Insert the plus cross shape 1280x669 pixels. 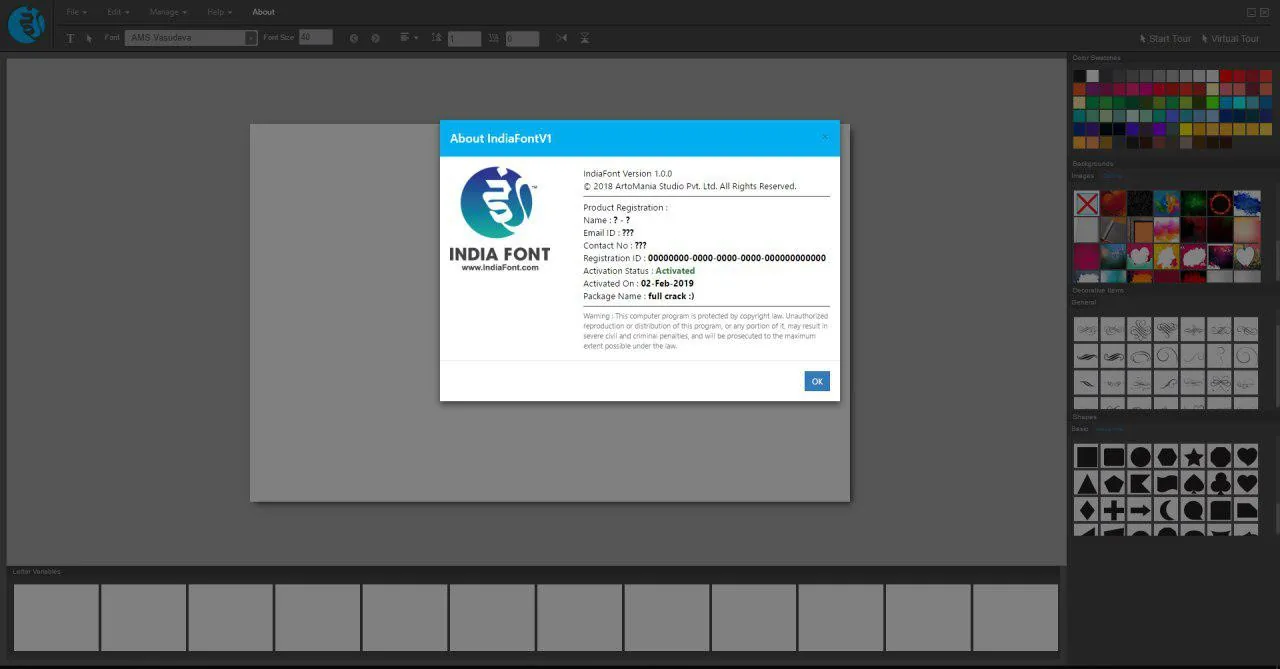[x=1113, y=510]
